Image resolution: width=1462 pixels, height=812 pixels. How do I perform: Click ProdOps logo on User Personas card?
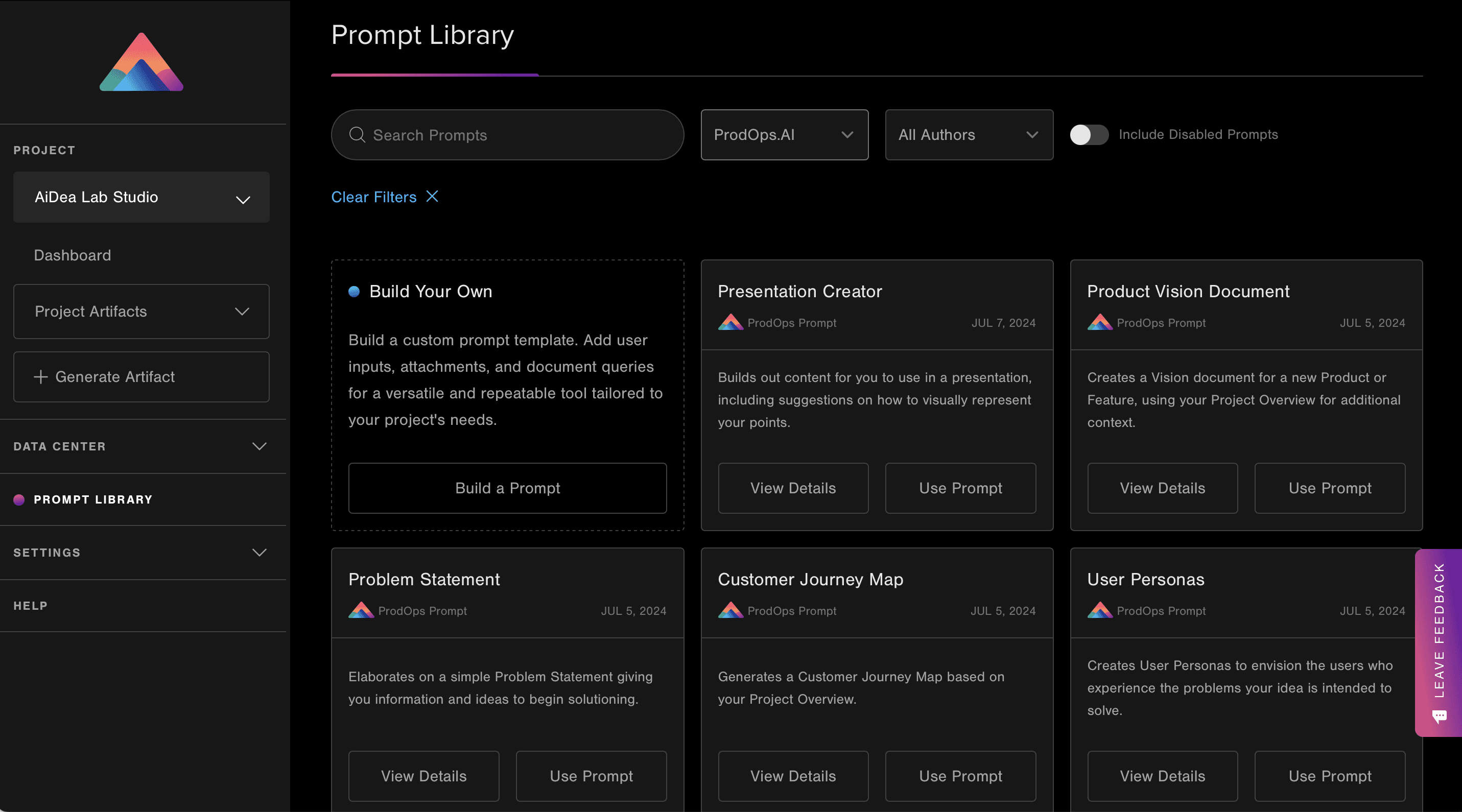(1100, 611)
